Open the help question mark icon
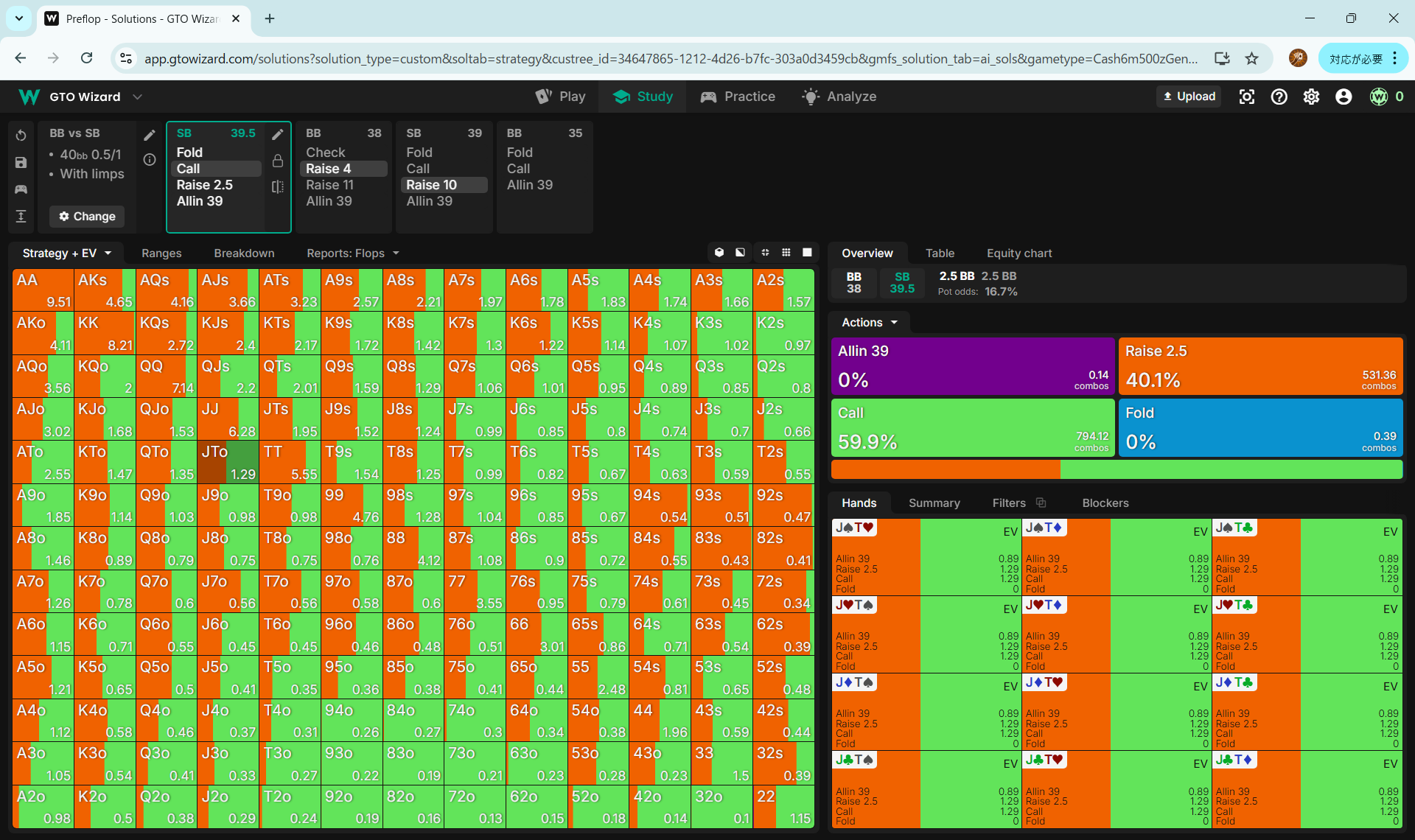 tap(1279, 97)
